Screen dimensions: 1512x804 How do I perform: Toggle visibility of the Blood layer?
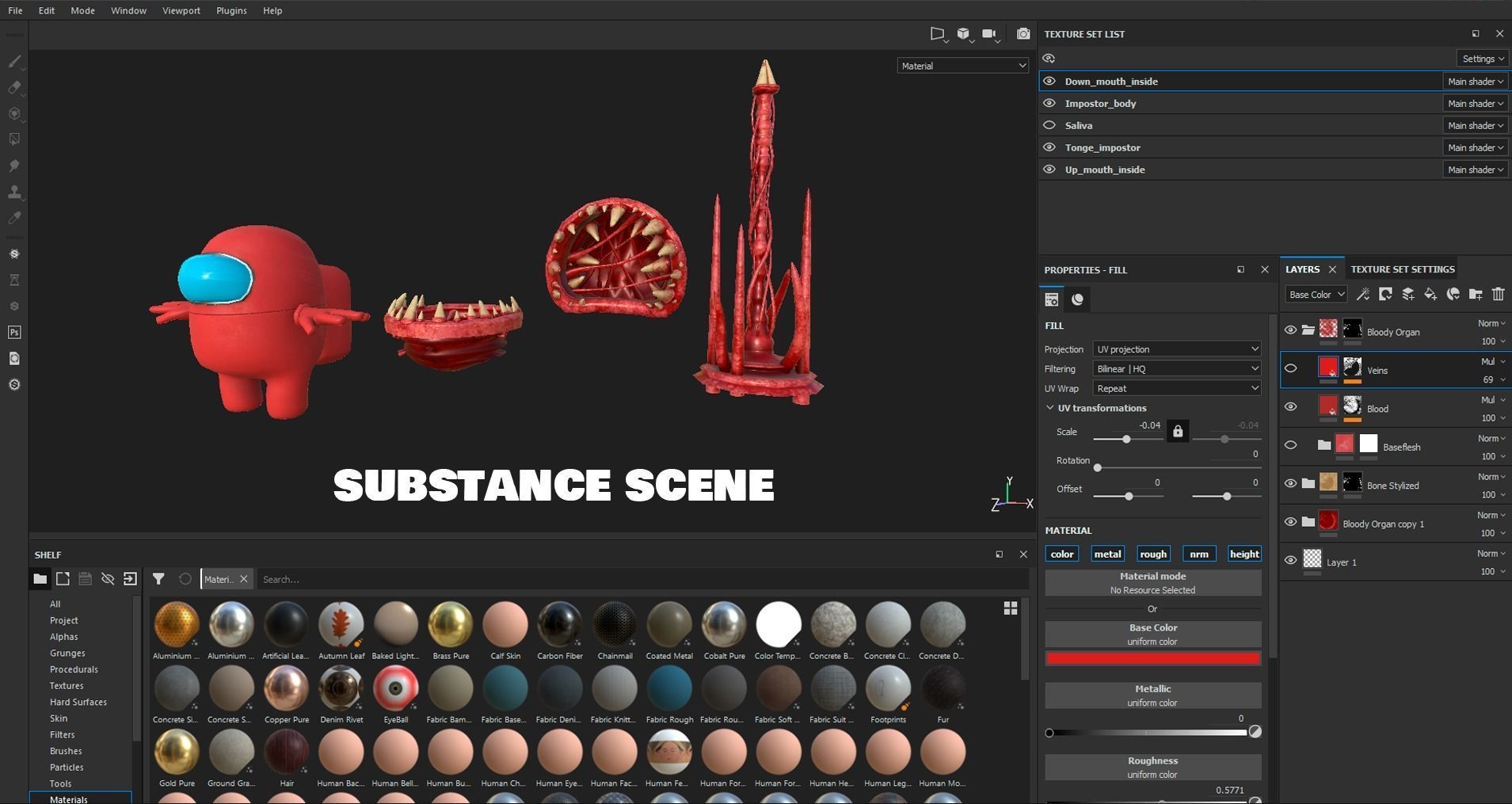1290,407
